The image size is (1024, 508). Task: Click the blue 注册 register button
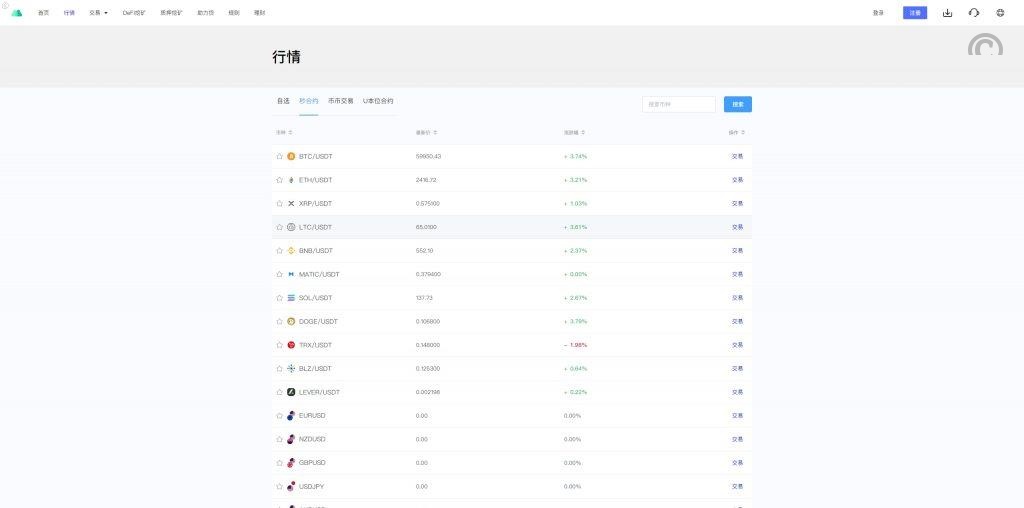915,12
